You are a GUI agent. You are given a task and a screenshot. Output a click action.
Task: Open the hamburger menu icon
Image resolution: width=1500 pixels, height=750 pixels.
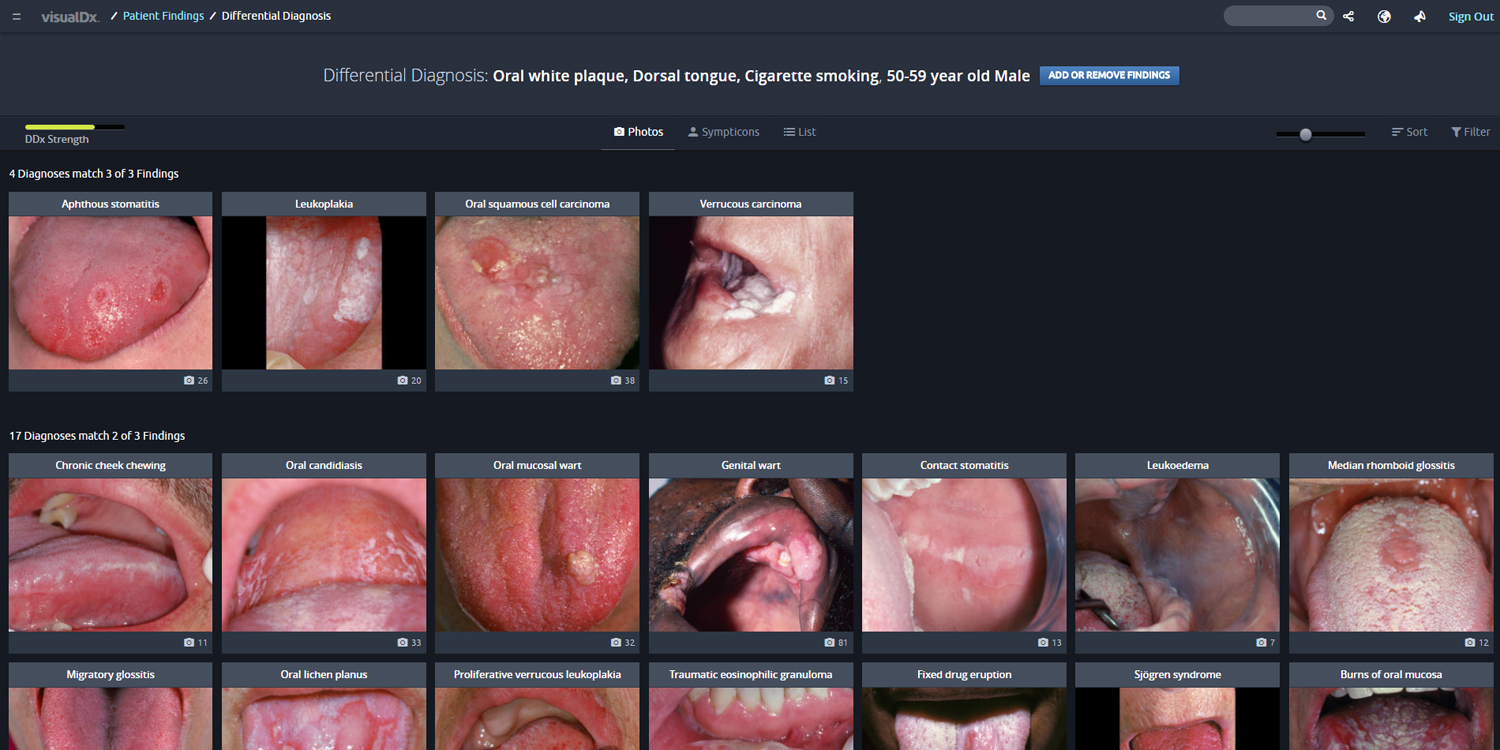pyautogui.click(x=16, y=16)
